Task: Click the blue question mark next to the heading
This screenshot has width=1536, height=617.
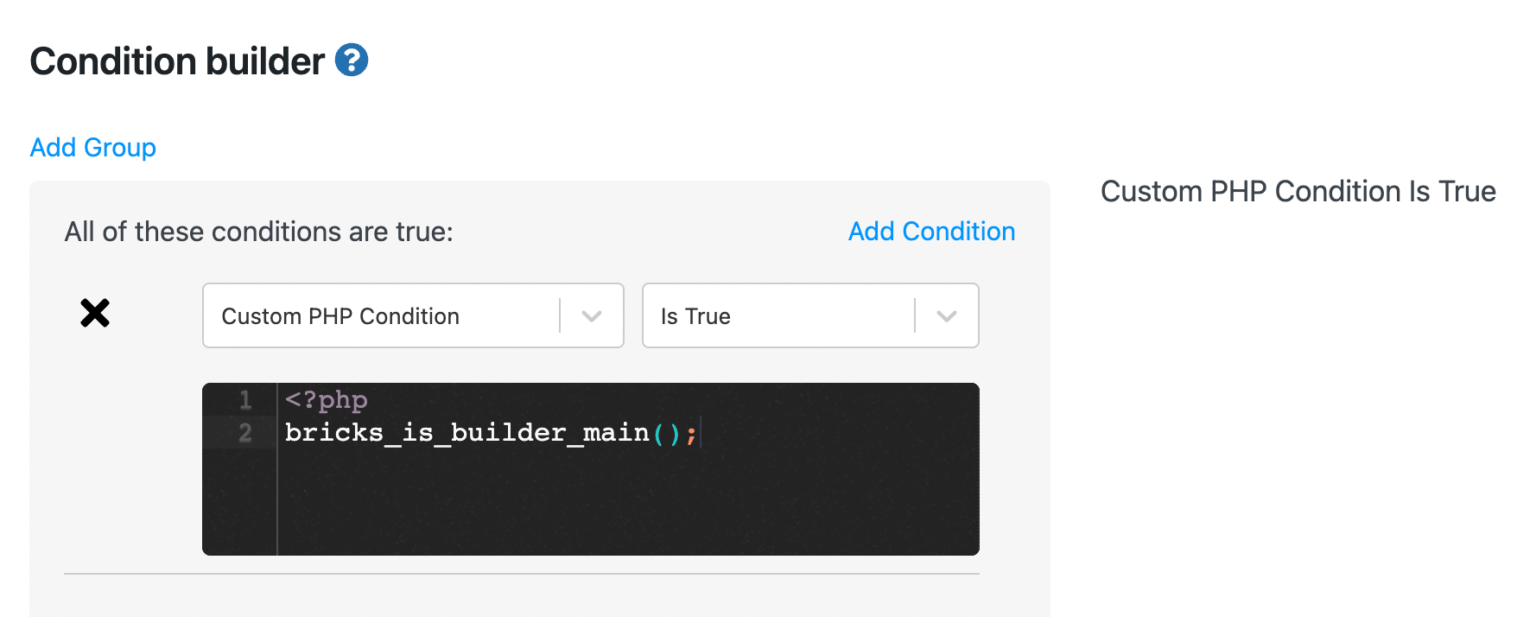Action: (x=352, y=60)
